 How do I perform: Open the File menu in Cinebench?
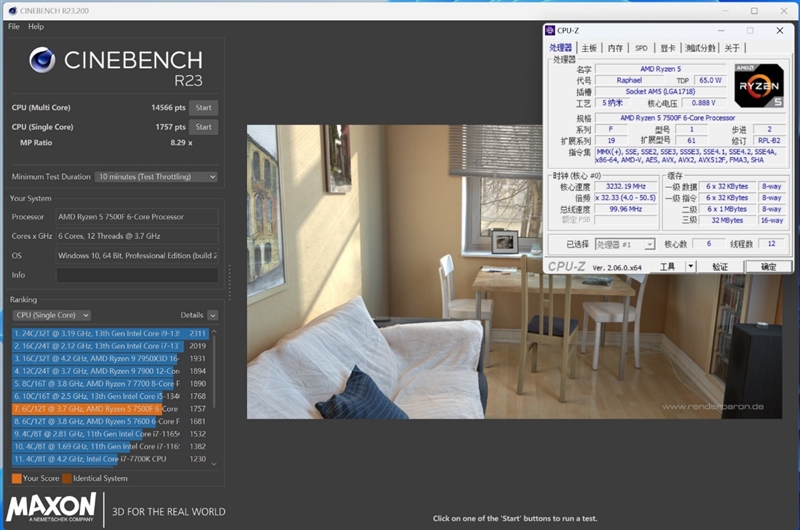click(x=14, y=27)
